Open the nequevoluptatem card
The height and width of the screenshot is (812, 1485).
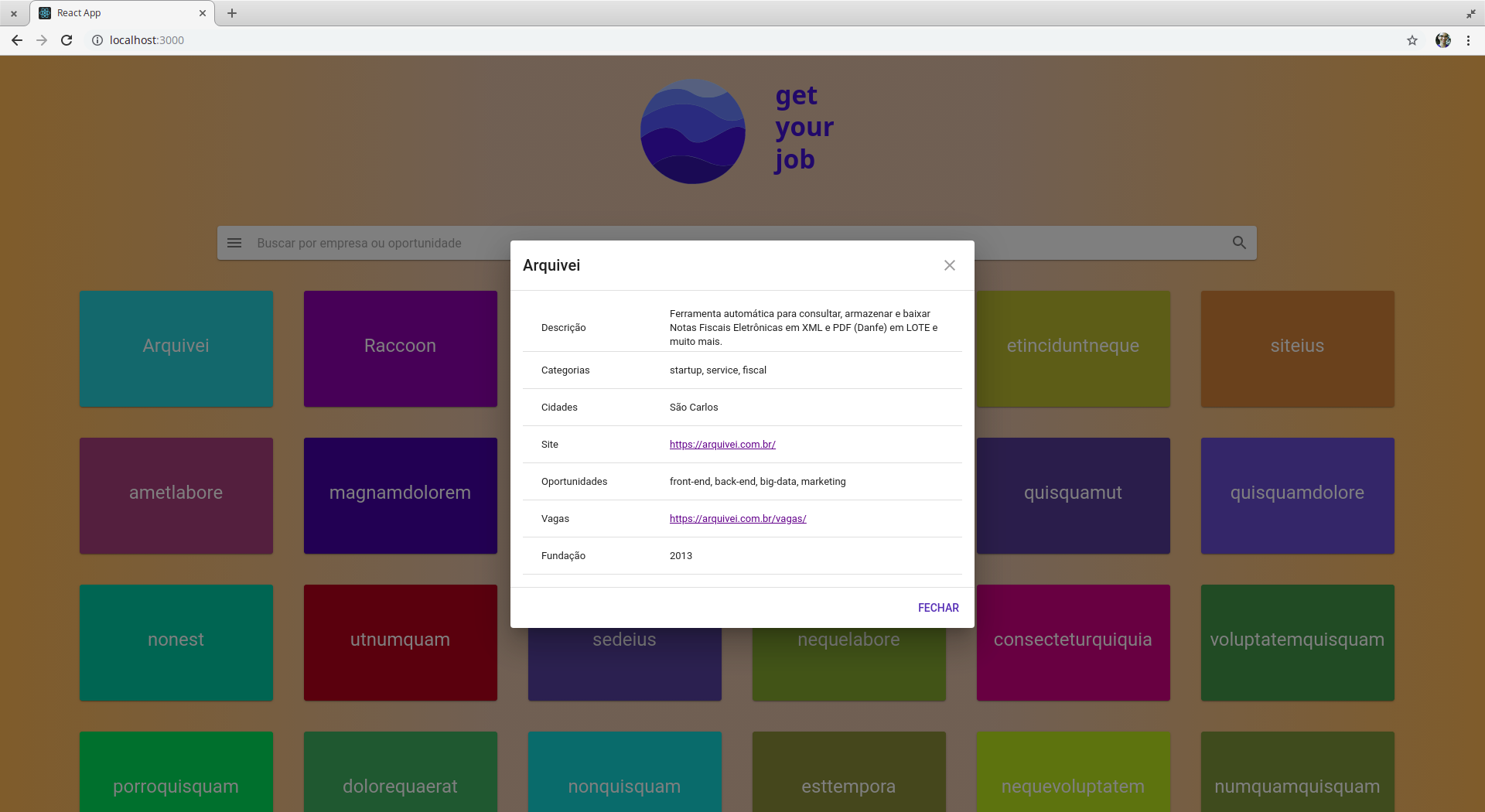[x=1074, y=772]
